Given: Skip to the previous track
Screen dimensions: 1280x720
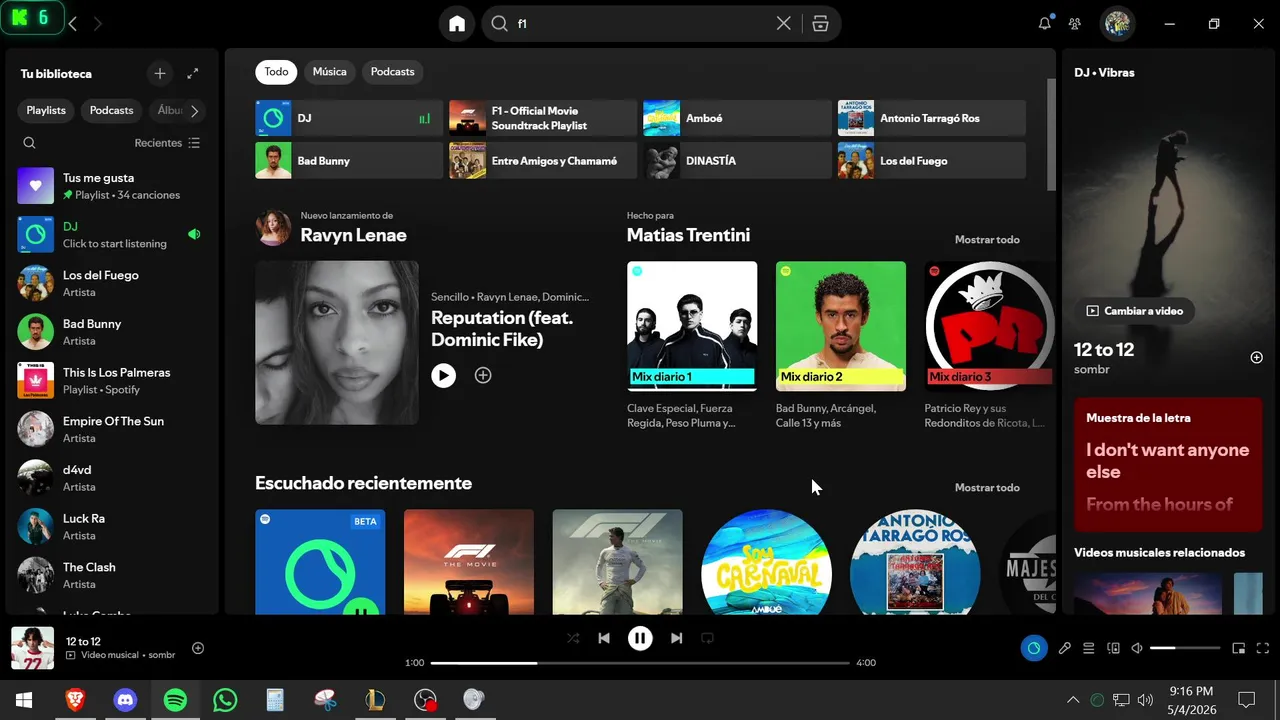Looking at the screenshot, I should coord(604,638).
